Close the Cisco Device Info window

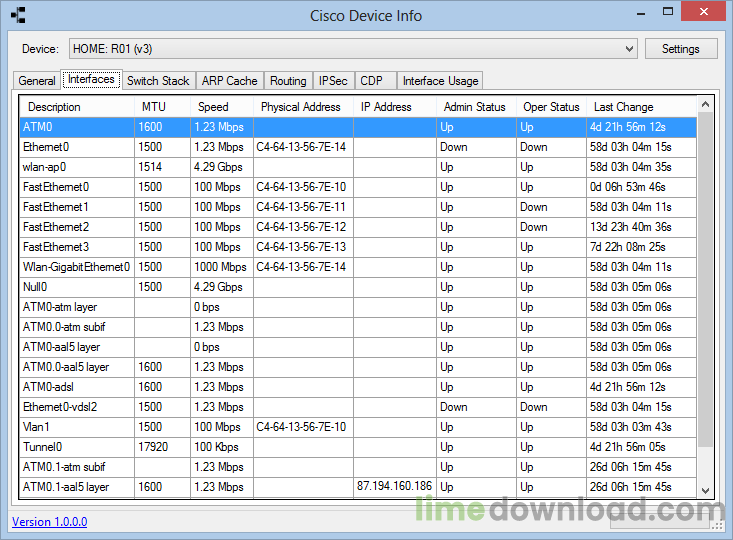click(x=704, y=12)
